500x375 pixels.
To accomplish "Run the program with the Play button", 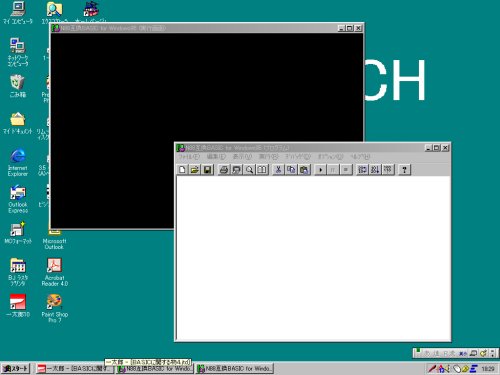I will coord(320,170).
